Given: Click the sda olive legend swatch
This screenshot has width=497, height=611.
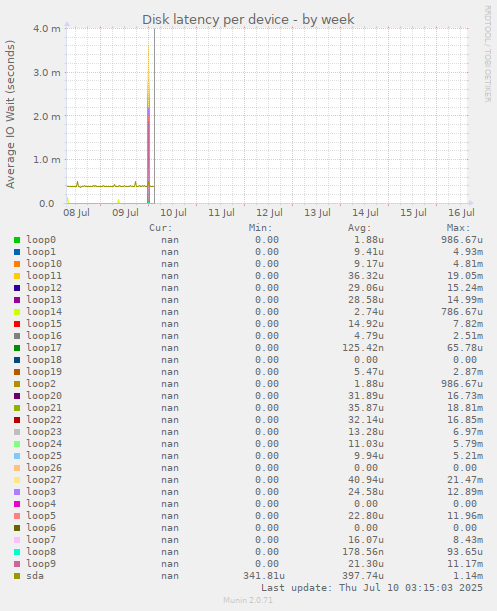Looking at the screenshot, I should (17, 576).
